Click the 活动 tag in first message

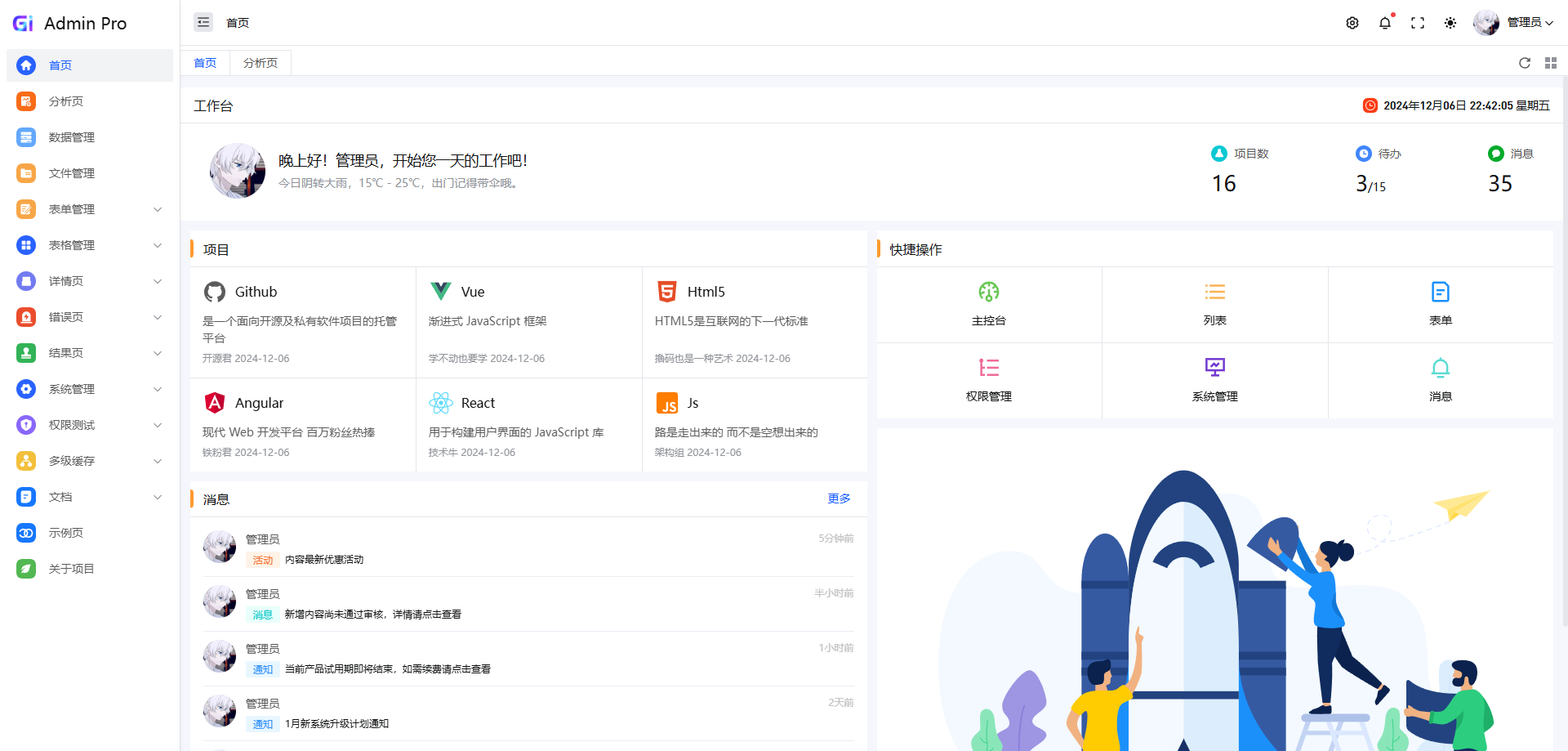click(x=263, y=560)
